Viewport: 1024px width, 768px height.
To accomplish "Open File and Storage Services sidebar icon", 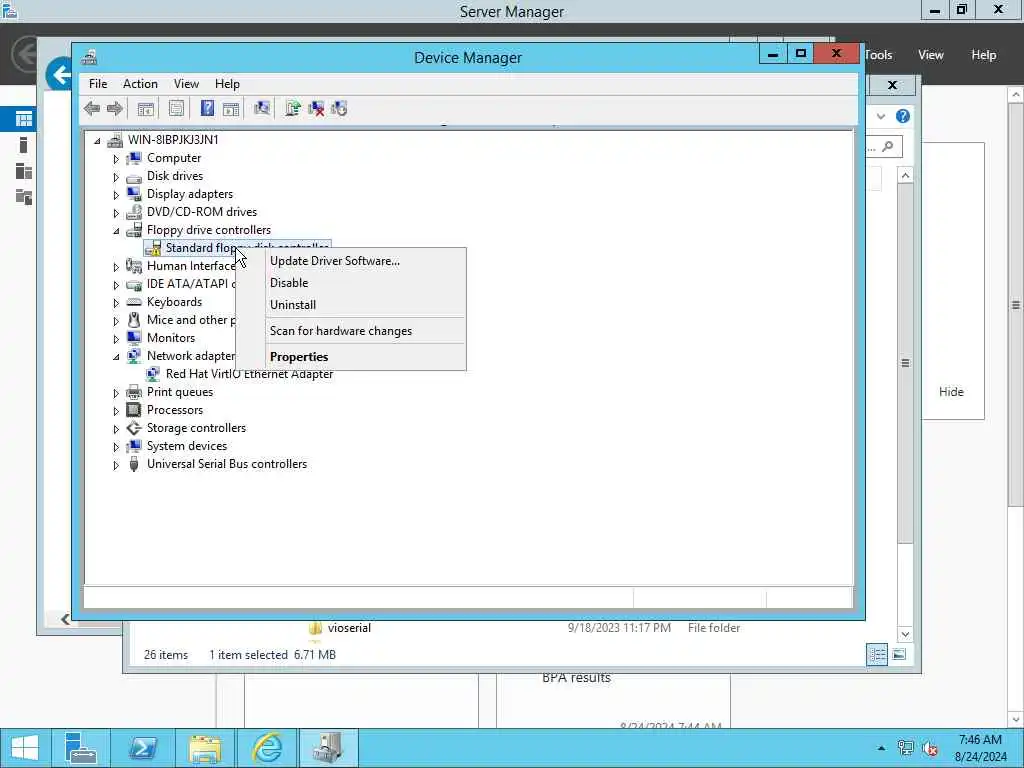I will click(x=24, y=197).
